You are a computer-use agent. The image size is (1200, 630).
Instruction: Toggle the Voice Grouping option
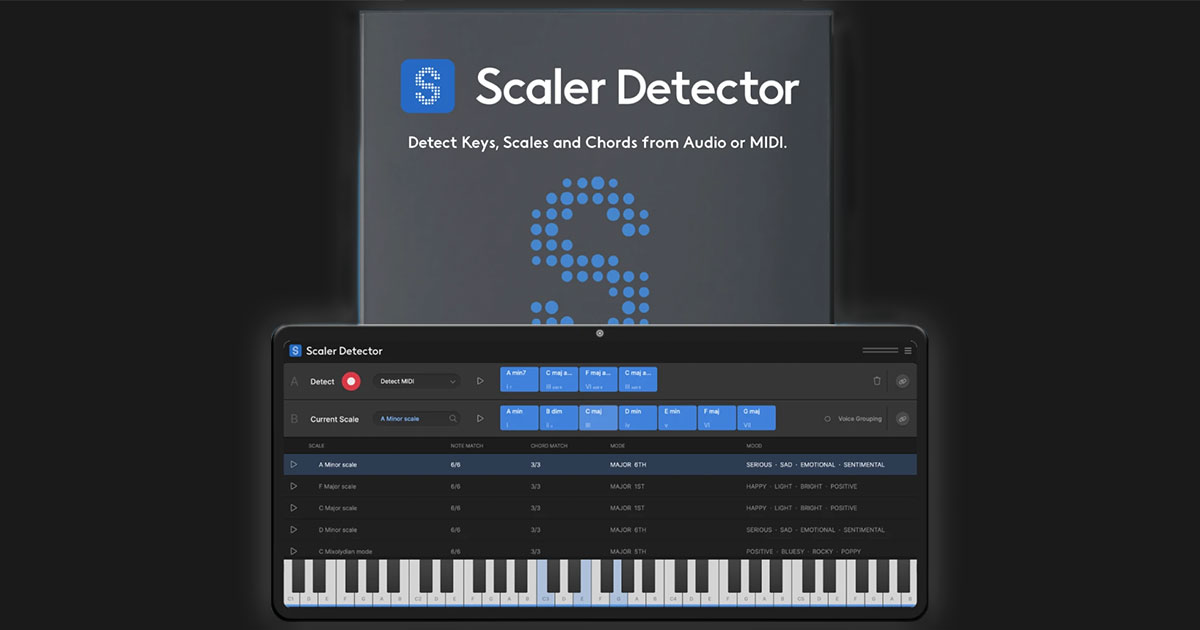(x=828, y=419)
